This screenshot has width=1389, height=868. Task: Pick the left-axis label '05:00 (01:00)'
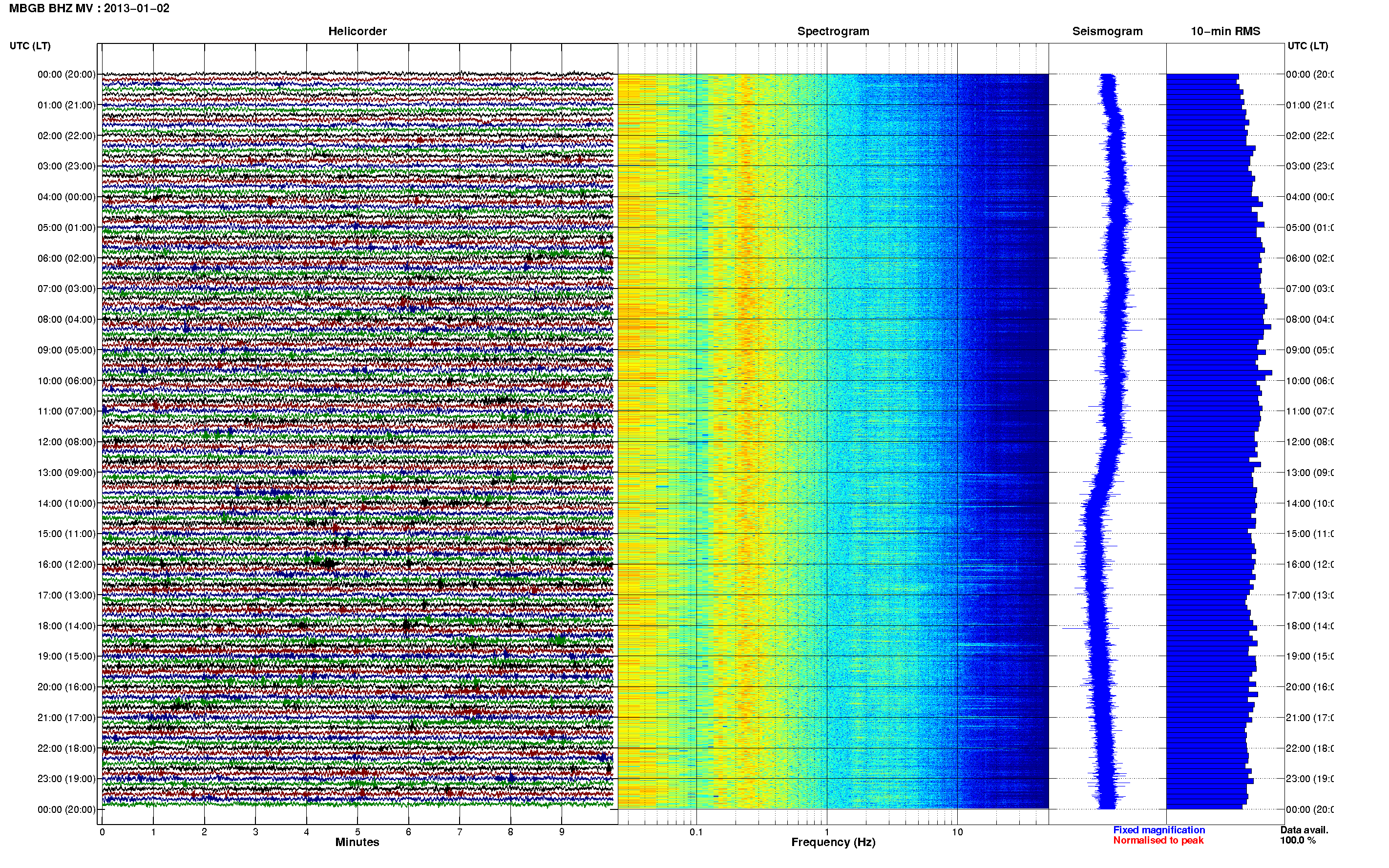(x=66, y=227)
